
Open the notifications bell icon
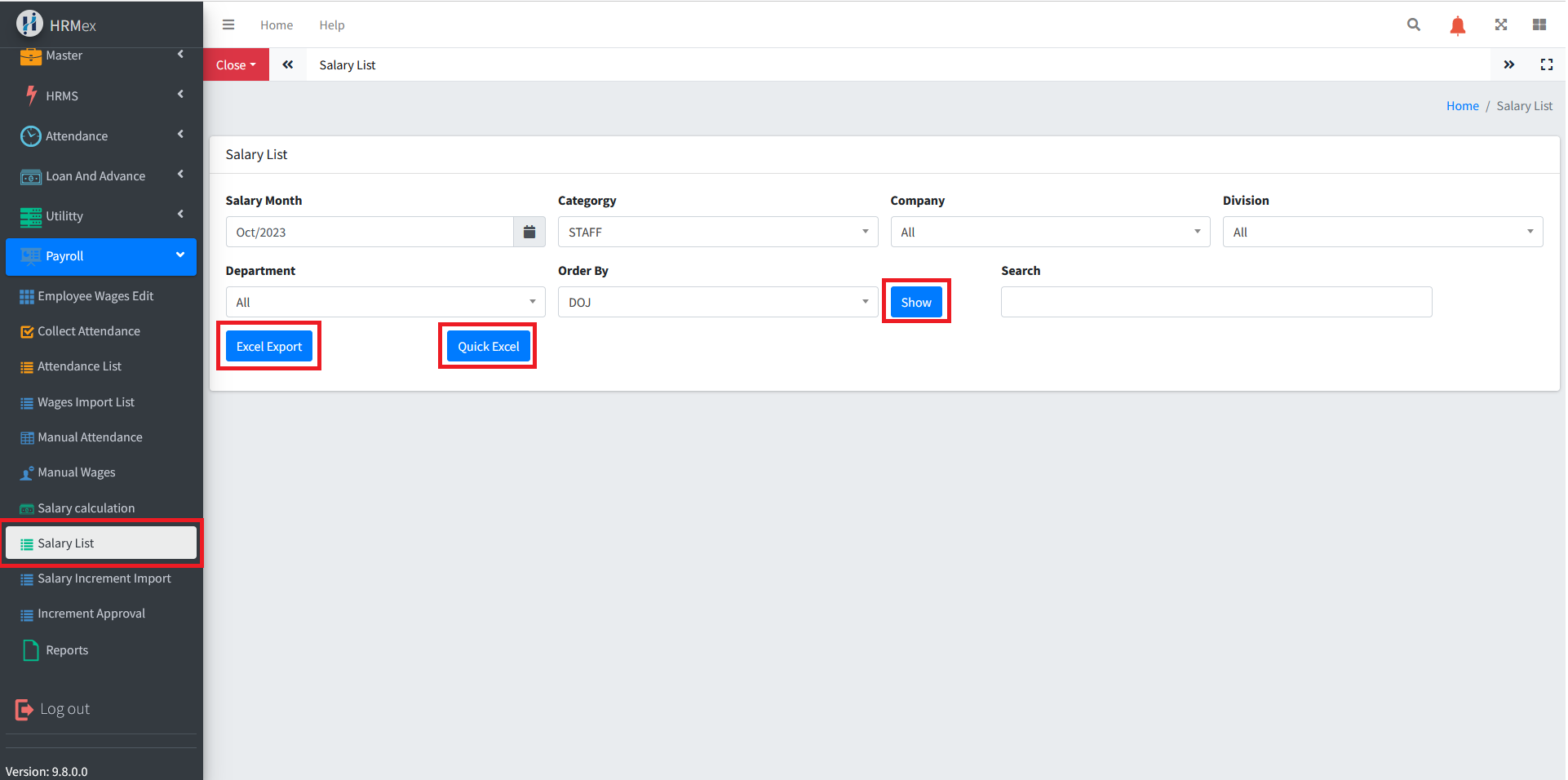pos(1457,25)
